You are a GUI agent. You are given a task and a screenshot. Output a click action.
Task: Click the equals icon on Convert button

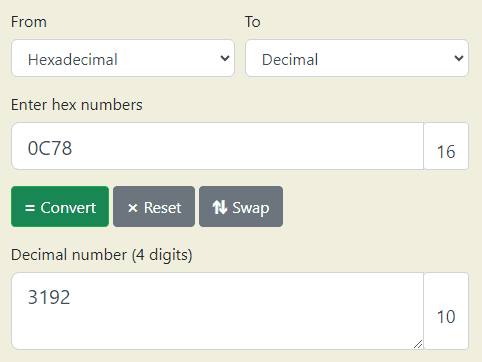pyautogui.click(x=30, y=208)
